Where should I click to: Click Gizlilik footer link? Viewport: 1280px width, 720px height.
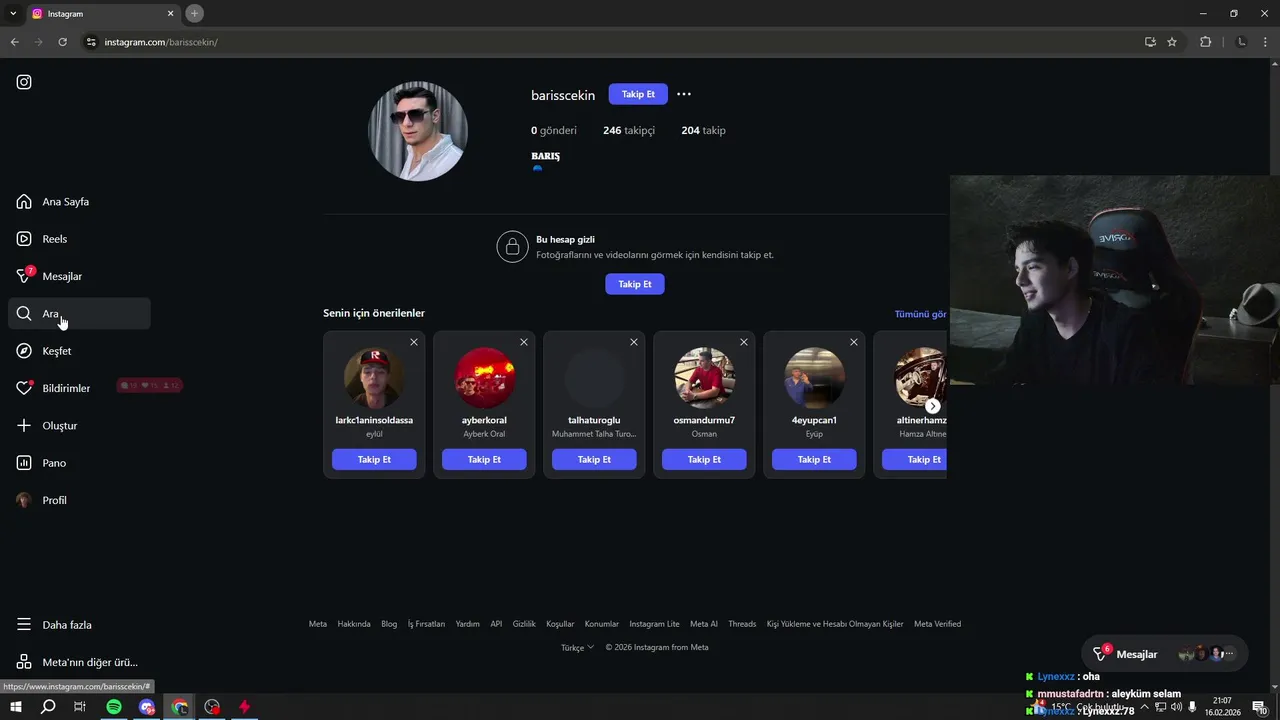pyautogui.click(x=524, y=624)
